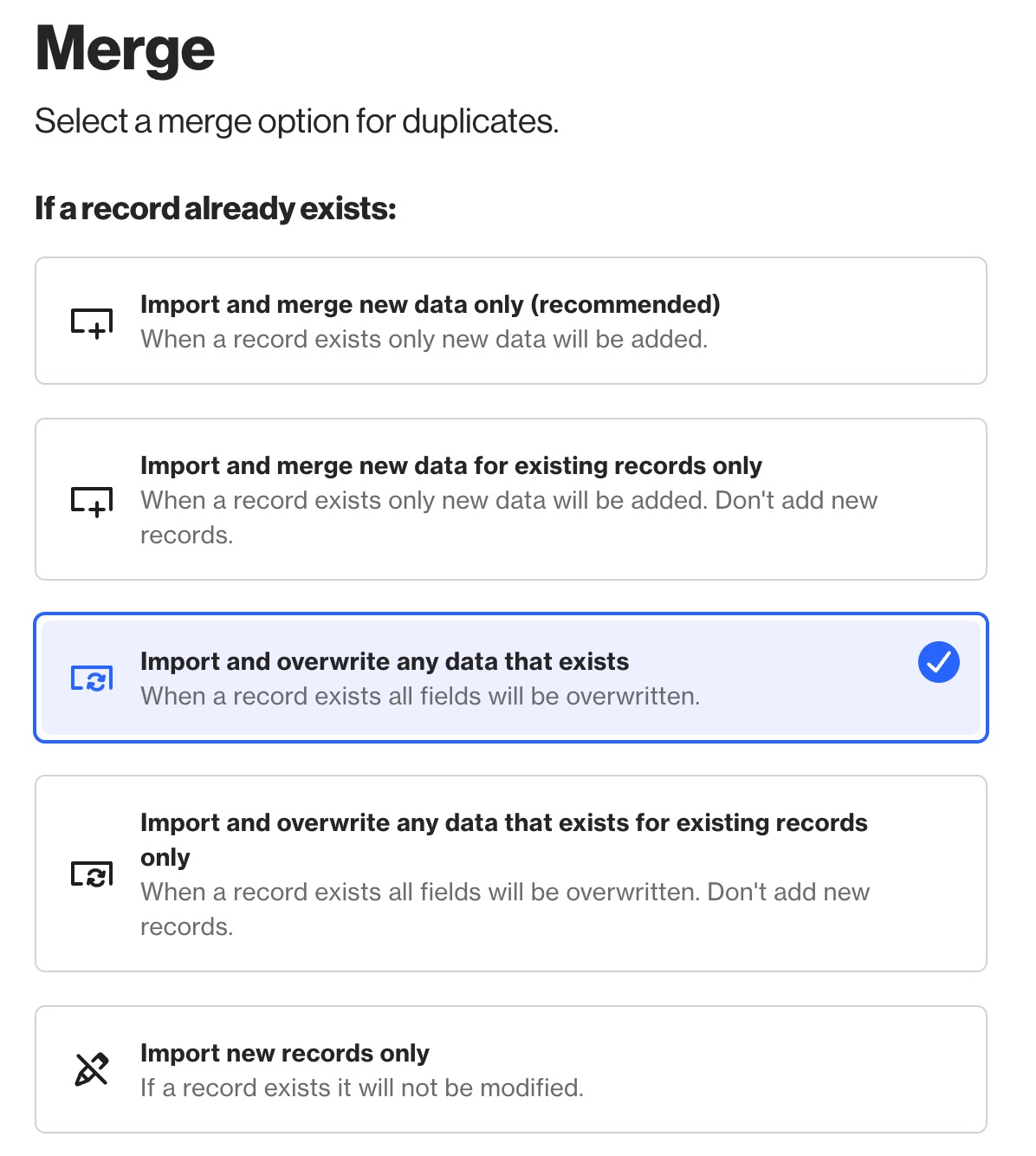Click the blue checkmark on the selected option

(938, 661)
